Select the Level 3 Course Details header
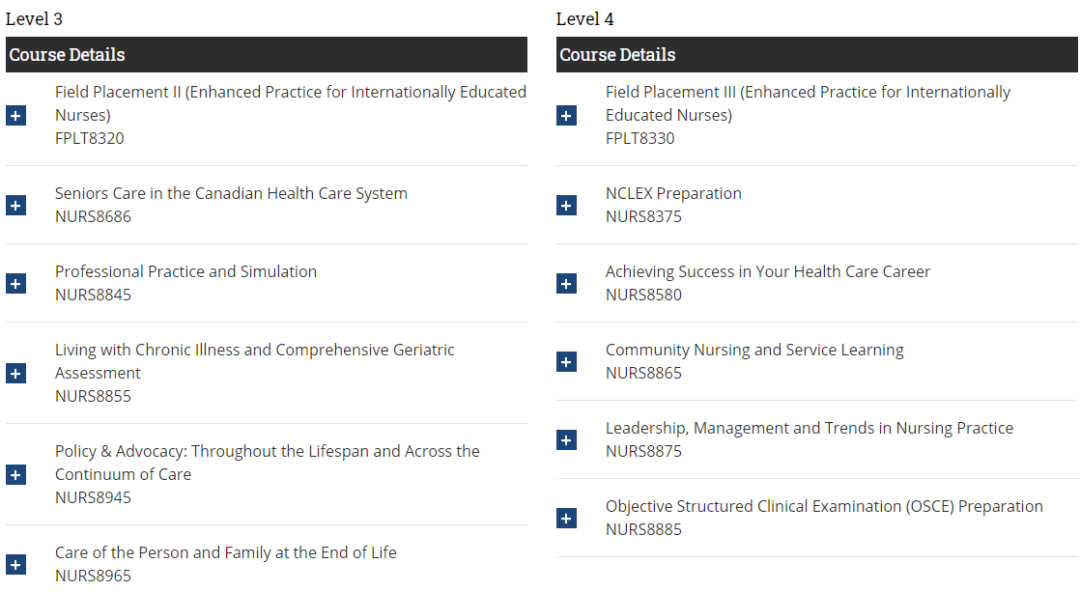The width and height of the screenshot is (1080, 592). (266, 54)
